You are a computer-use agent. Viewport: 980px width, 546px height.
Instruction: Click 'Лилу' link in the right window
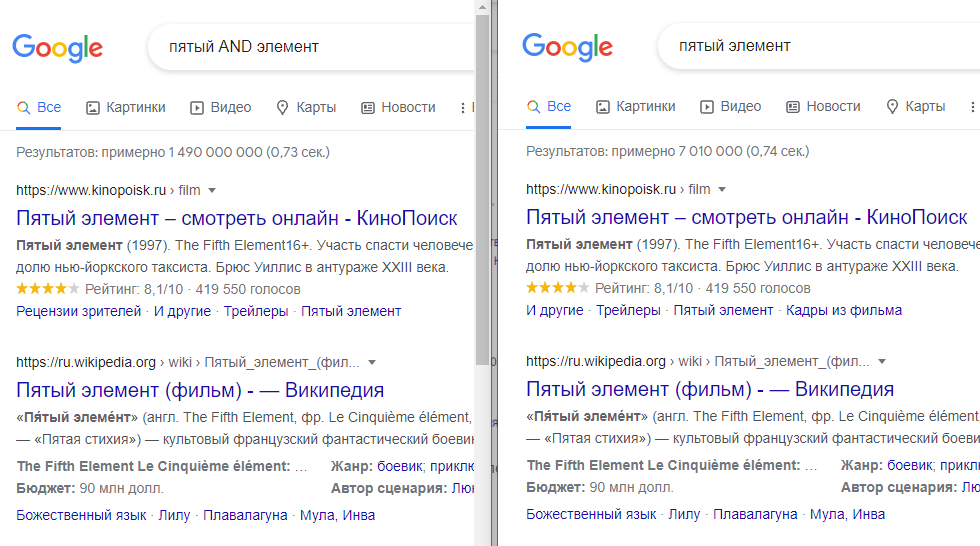[x=684, y=514]
